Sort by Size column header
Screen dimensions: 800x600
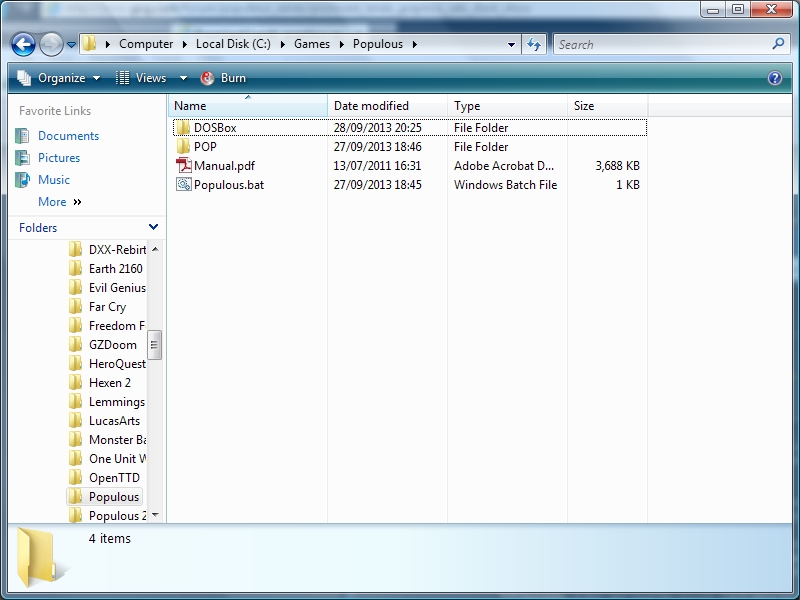click(607, 106)
